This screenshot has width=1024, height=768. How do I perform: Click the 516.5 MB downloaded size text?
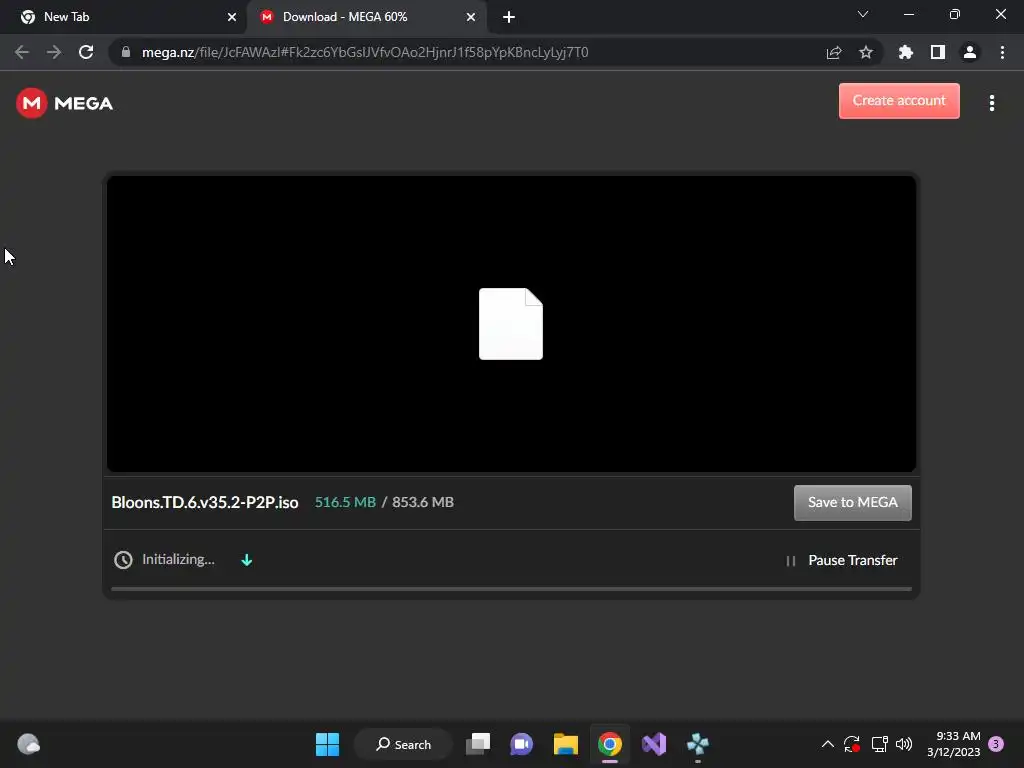pos(345,502)
